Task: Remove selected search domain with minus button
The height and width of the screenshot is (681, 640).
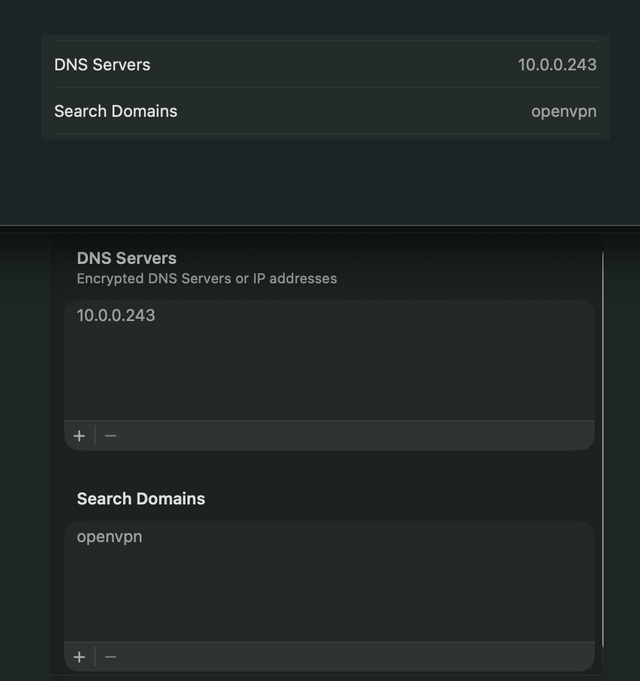Action: (111, 657)
